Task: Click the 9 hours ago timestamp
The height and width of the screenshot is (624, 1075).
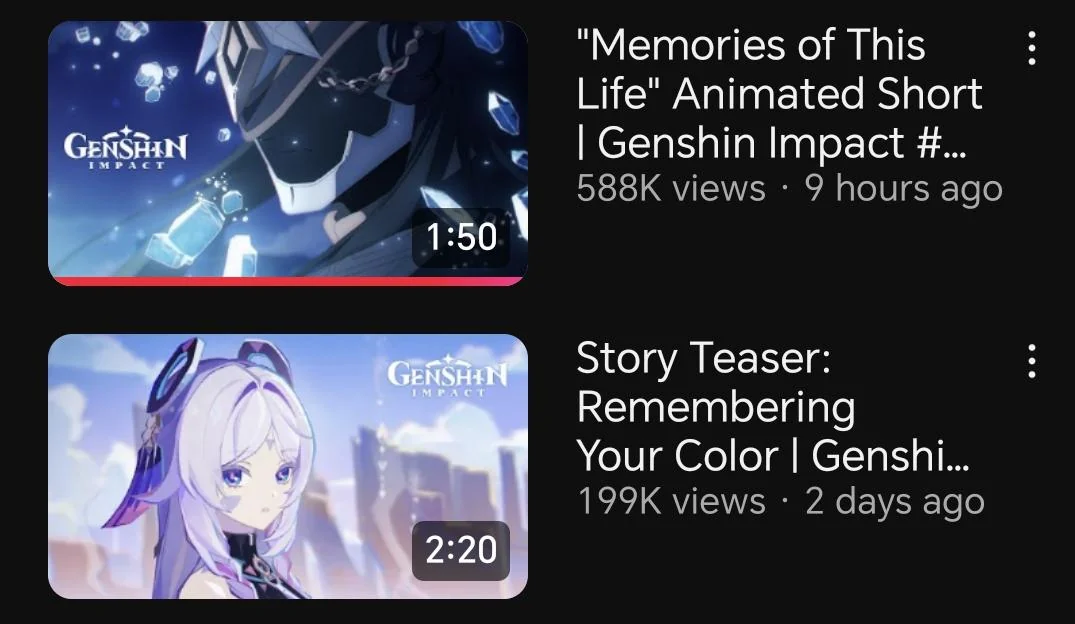Action: point(903,188)
